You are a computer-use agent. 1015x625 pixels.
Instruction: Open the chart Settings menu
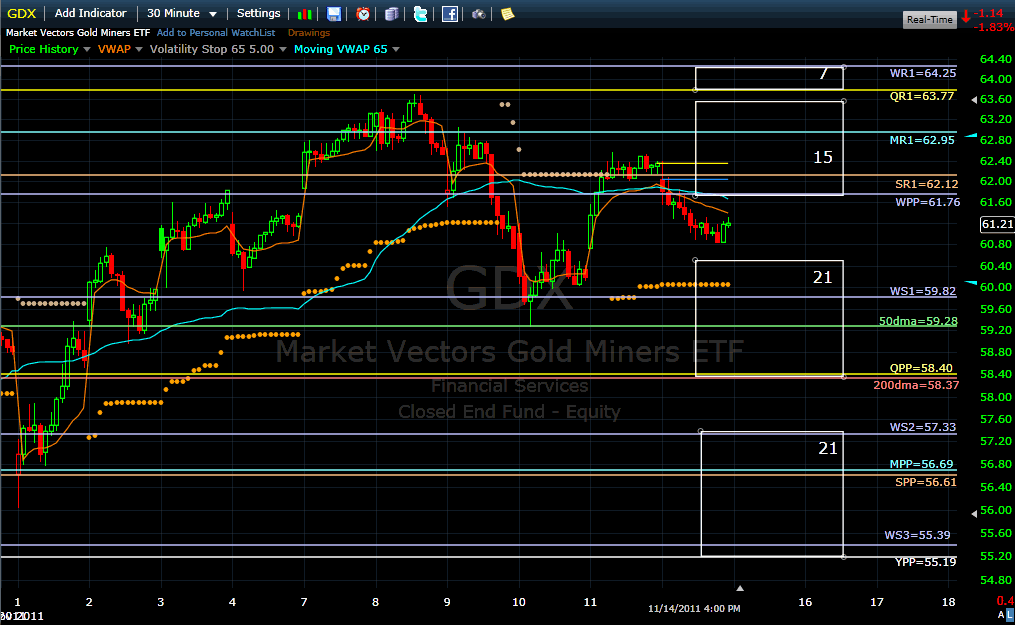(x=258, y=13)
